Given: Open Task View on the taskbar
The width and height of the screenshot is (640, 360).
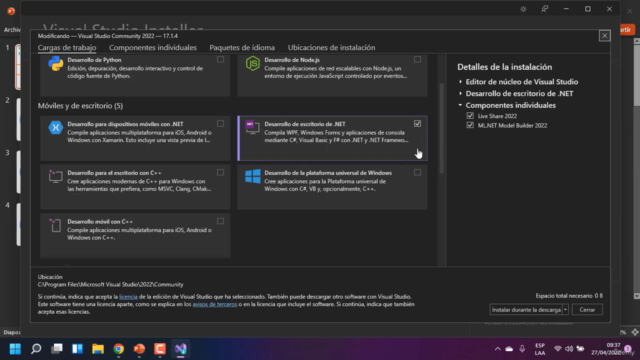Looking at the screenshot, I should (57, 349).
